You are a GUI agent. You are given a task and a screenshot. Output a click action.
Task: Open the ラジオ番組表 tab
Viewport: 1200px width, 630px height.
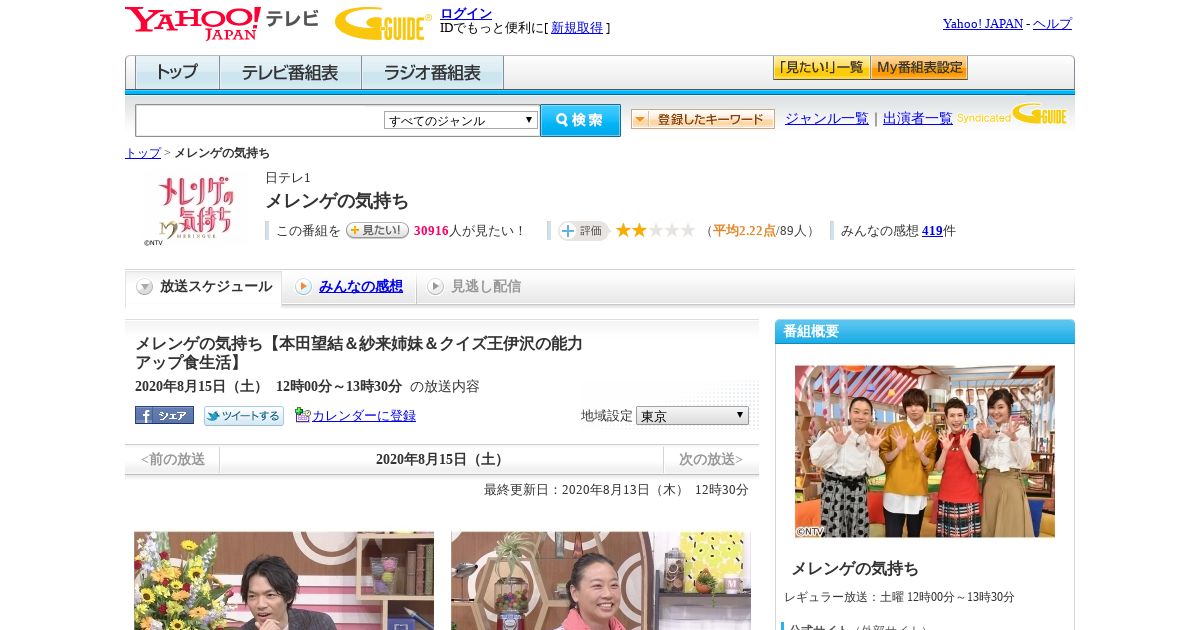[432, 73]
